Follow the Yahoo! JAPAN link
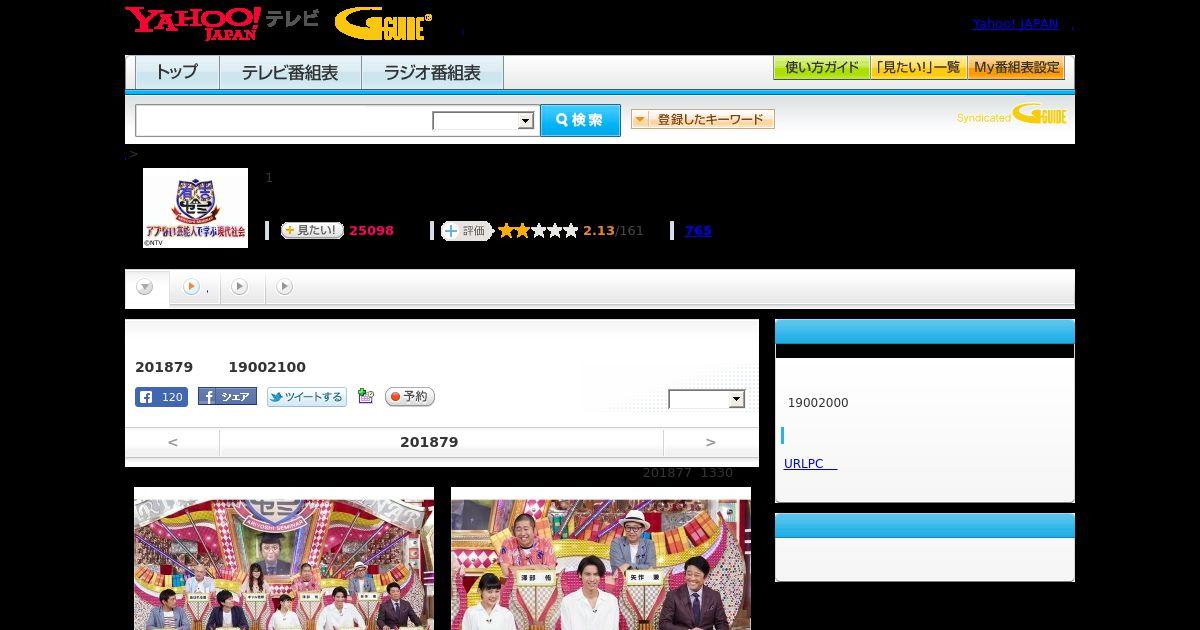Viewport: 1200px width, 630px height. pyautogui.click(x=1015, y=24)
